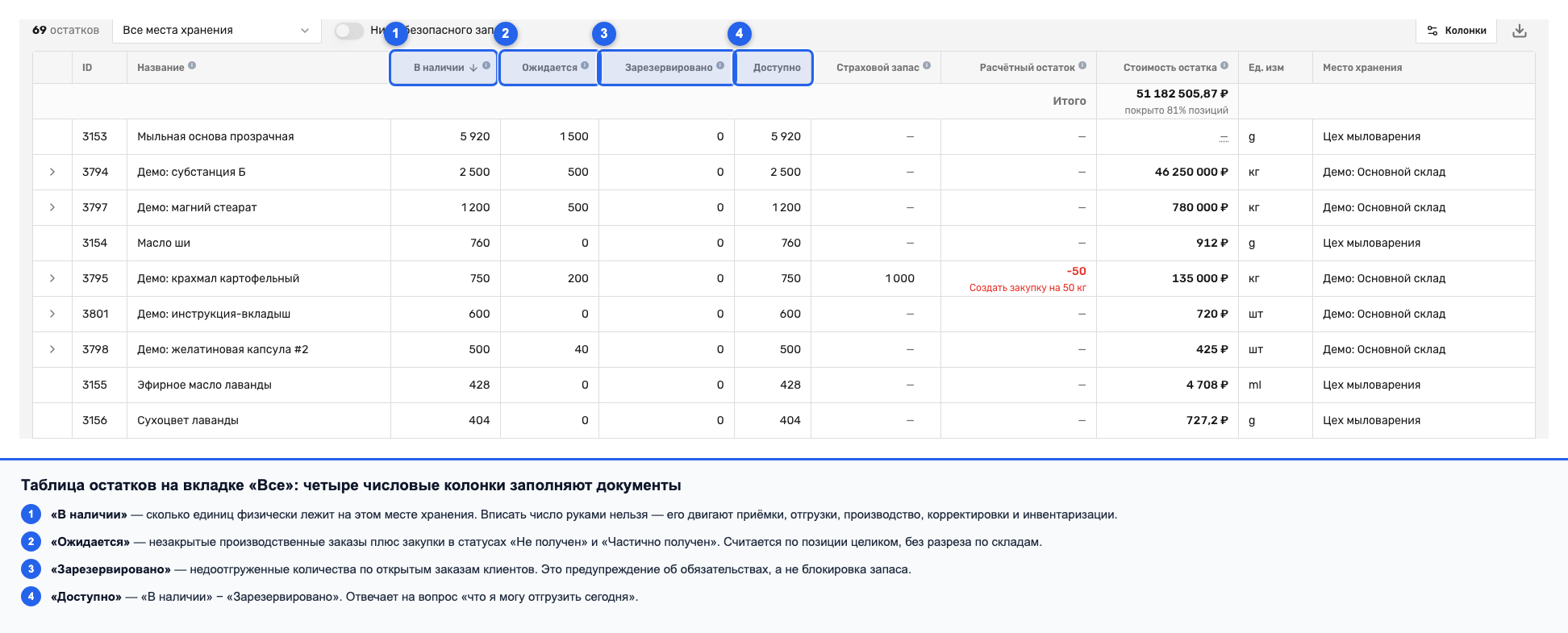Viewport: 1568px width, 633px height.
Task: Click the safety stock value 1 000
Action: click(900, 278)
